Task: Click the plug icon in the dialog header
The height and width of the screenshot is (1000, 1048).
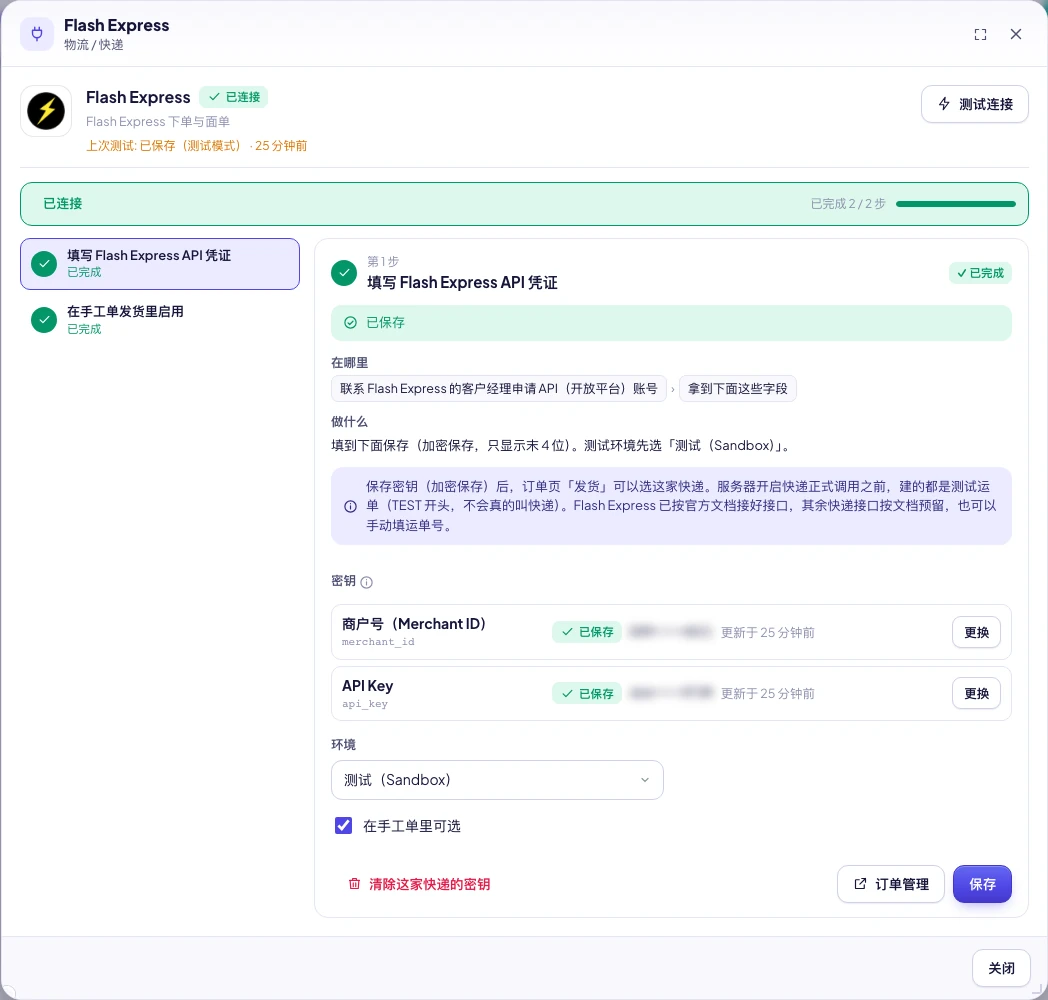Action: pos(37,33)
